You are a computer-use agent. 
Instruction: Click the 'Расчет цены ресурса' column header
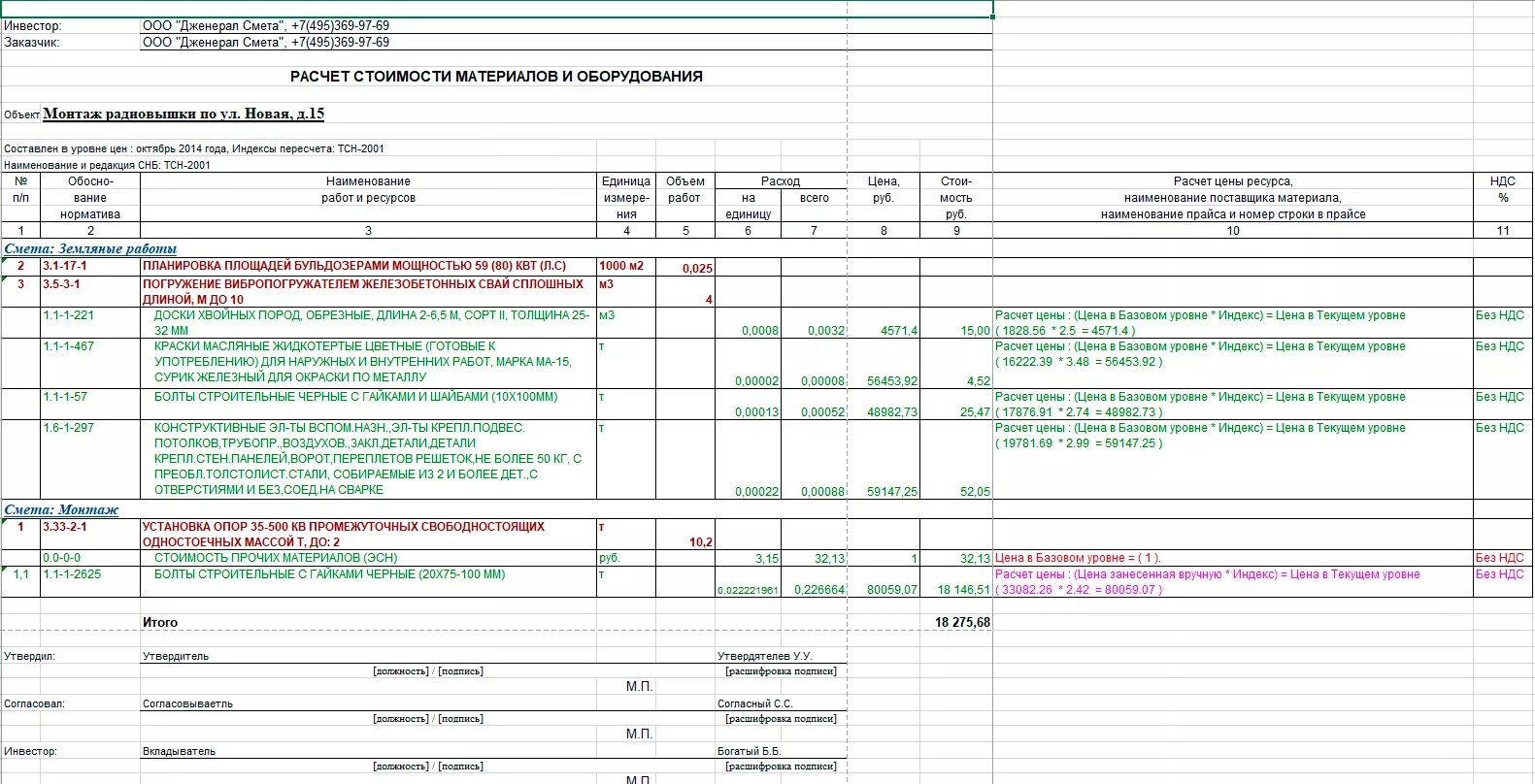click(1233, 197)
